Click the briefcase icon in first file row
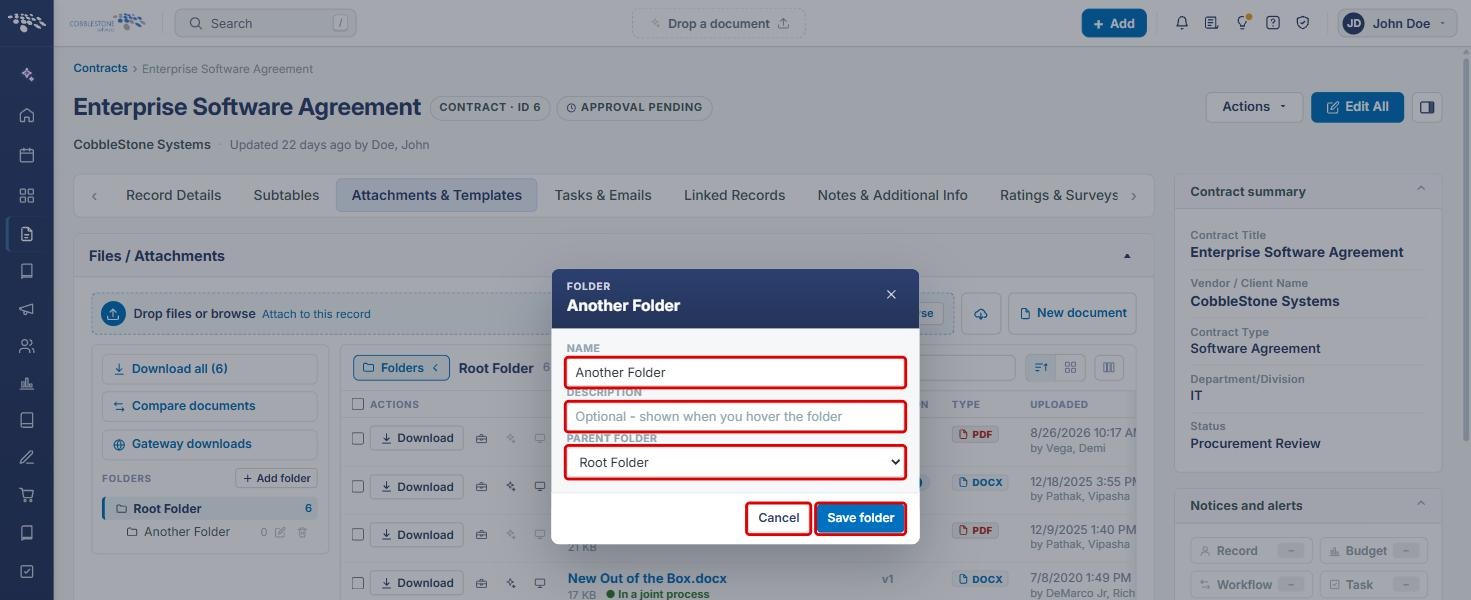1471x600 pixels. tap(481, 438)
